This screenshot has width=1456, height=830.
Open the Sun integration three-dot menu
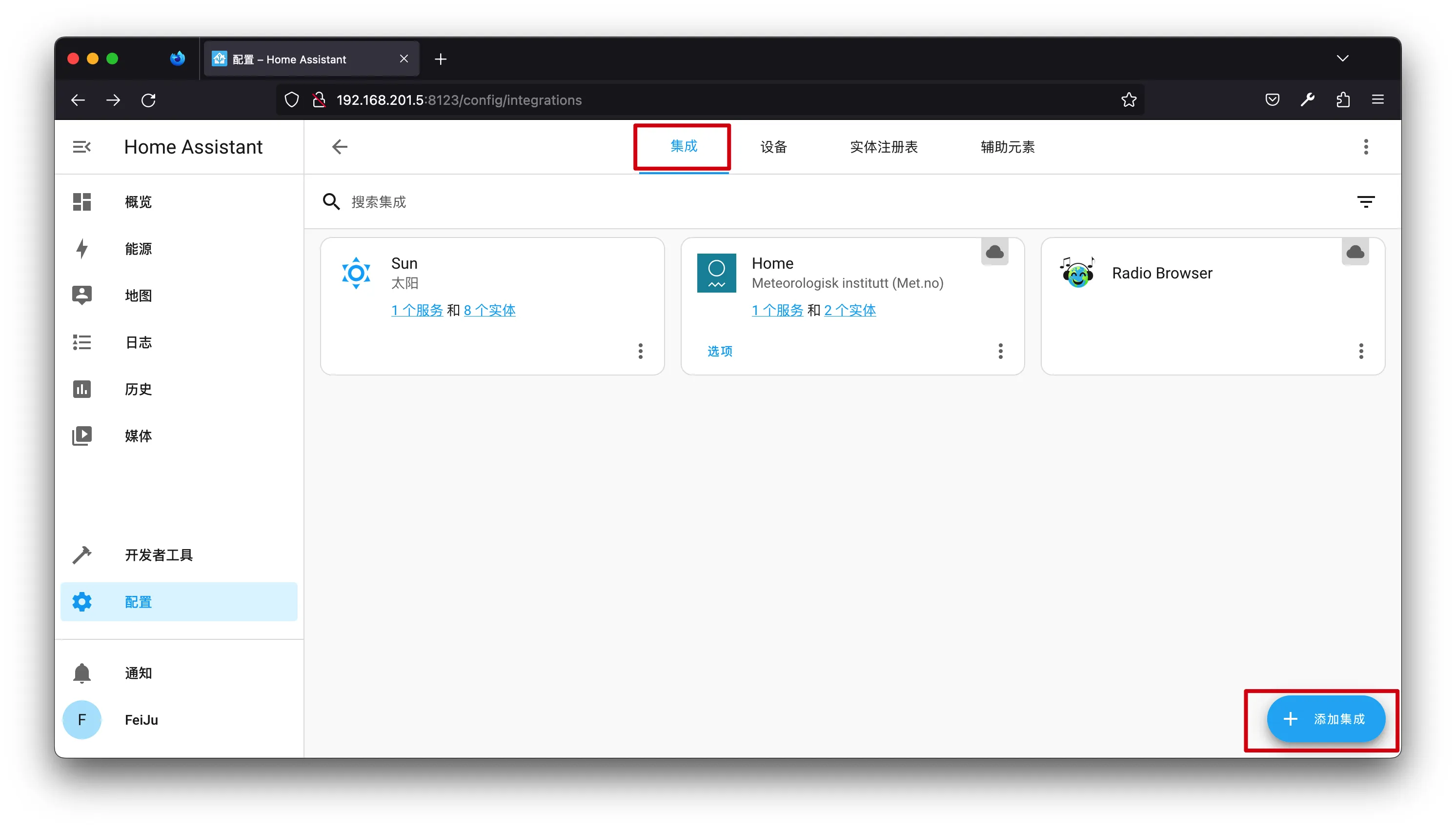pyautogui.click(x=640, y=351)
